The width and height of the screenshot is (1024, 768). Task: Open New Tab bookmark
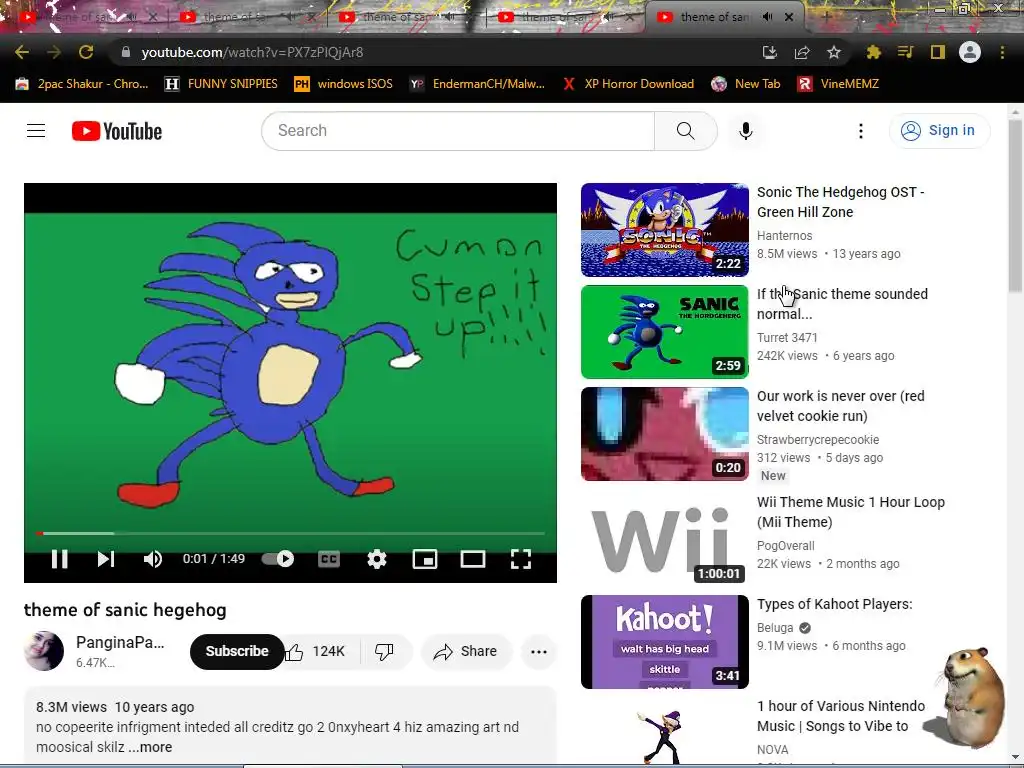[746, 84]
